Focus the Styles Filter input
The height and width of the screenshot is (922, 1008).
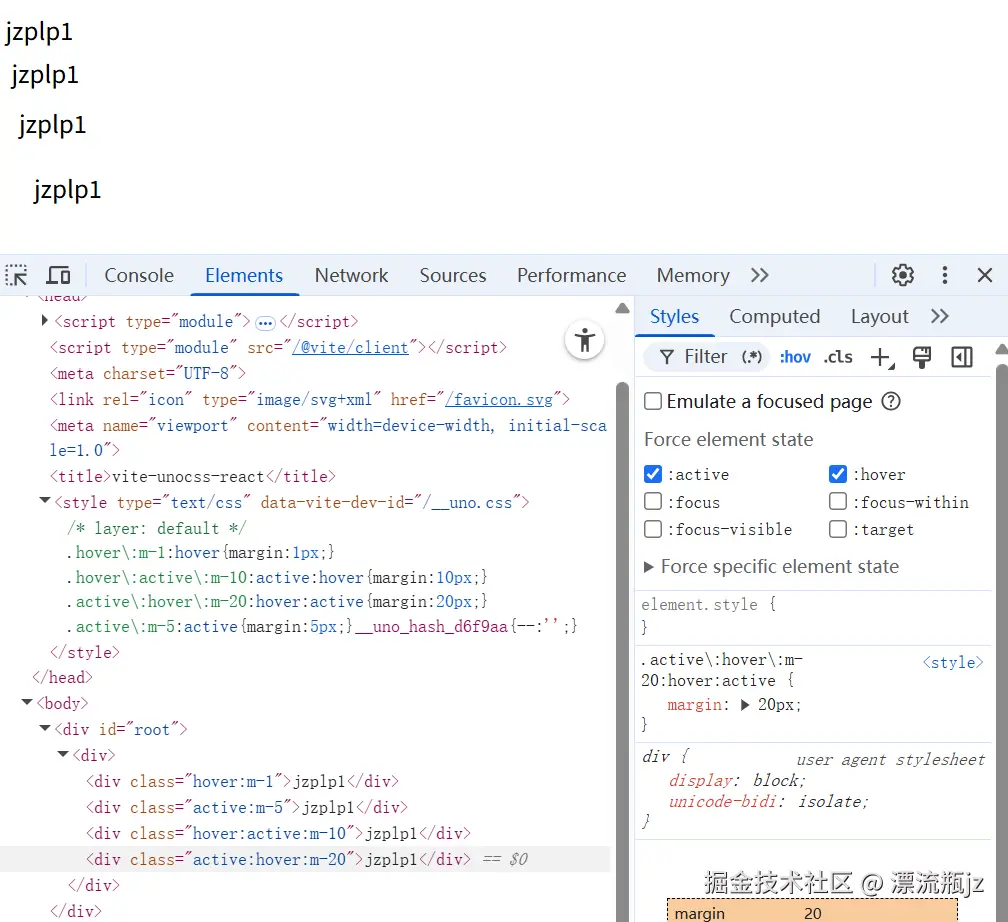tap(705, 357)
